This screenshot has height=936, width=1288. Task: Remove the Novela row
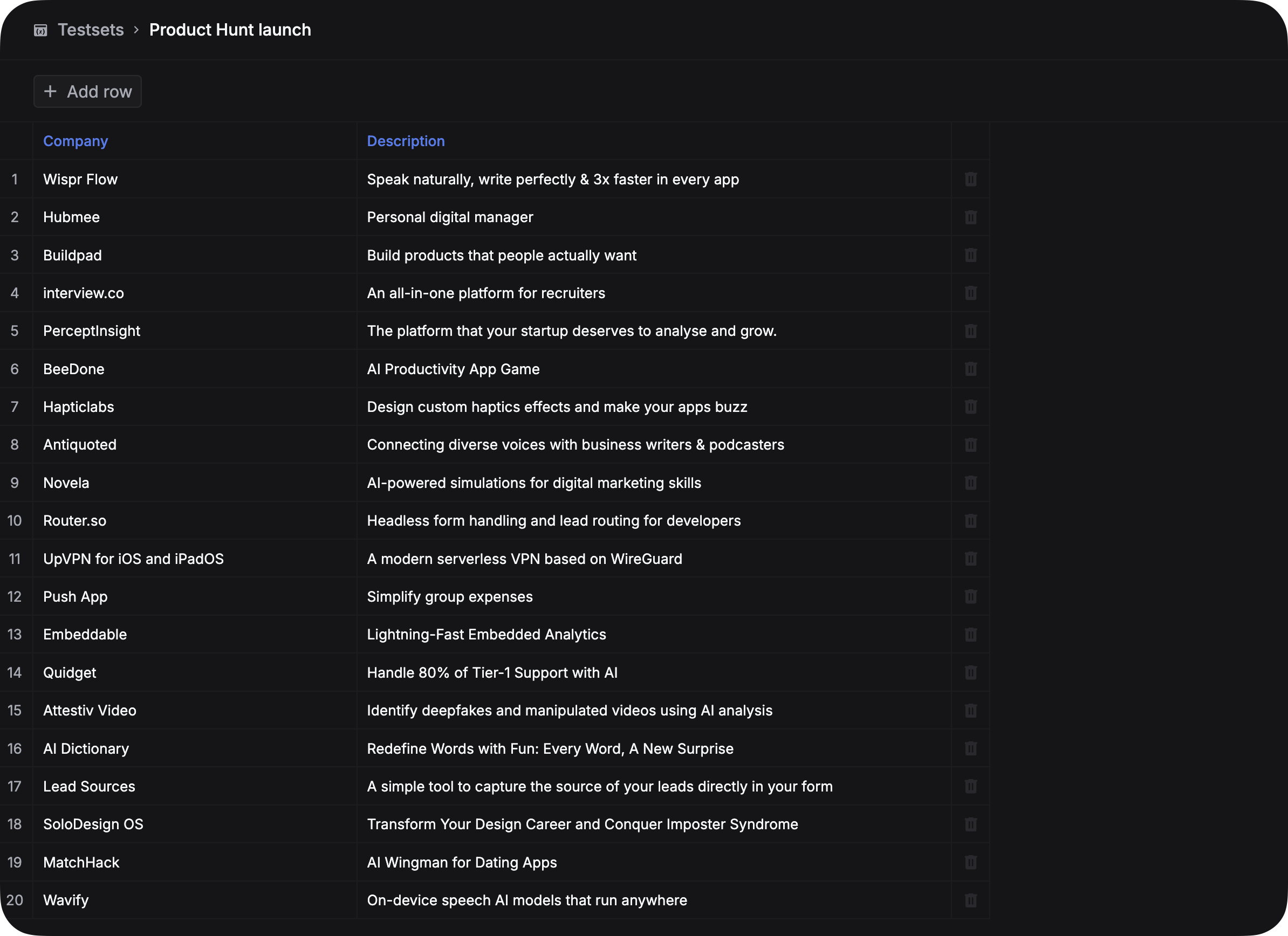pos(970,483)
